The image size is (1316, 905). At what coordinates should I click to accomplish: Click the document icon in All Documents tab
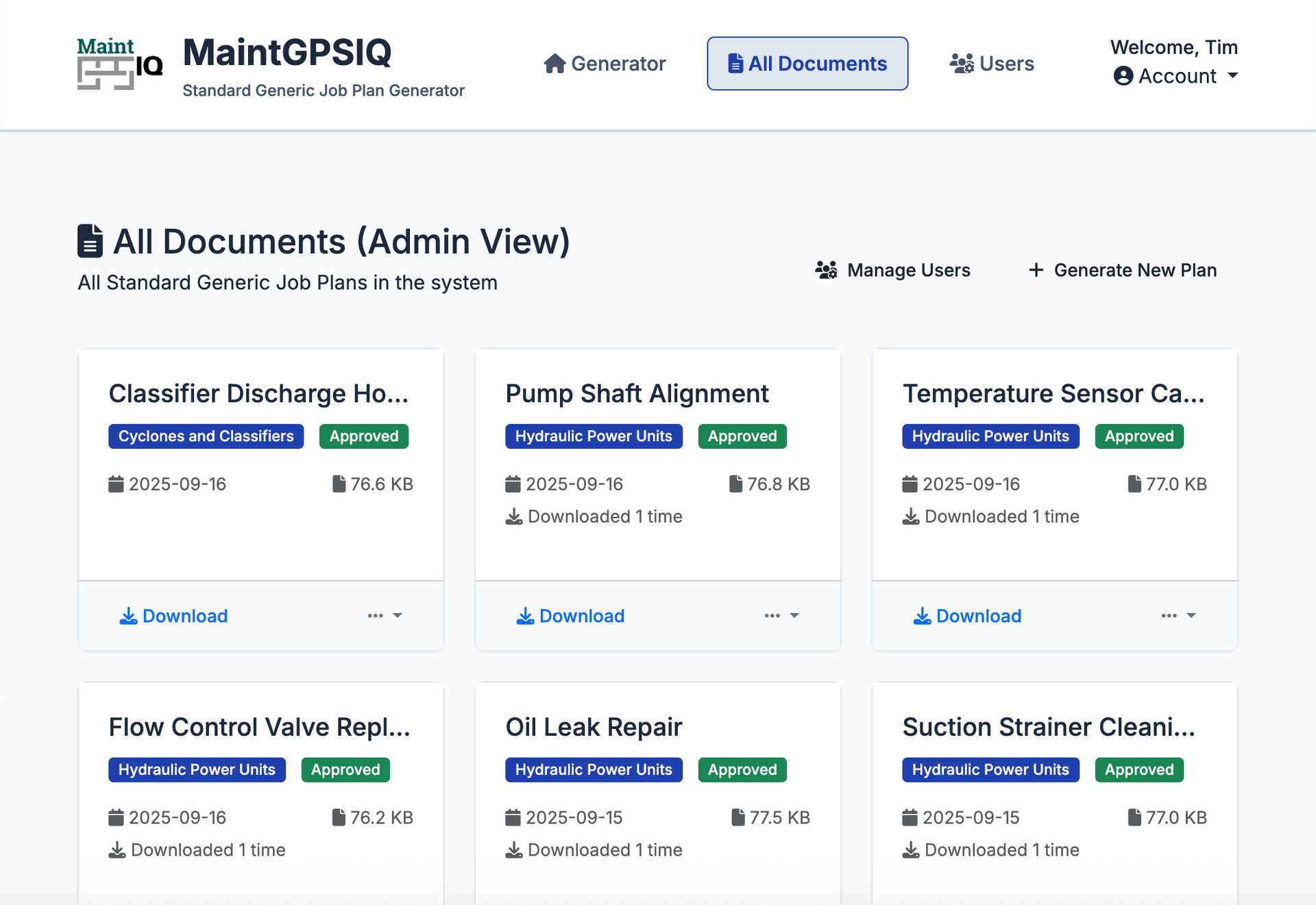(735, 64)
